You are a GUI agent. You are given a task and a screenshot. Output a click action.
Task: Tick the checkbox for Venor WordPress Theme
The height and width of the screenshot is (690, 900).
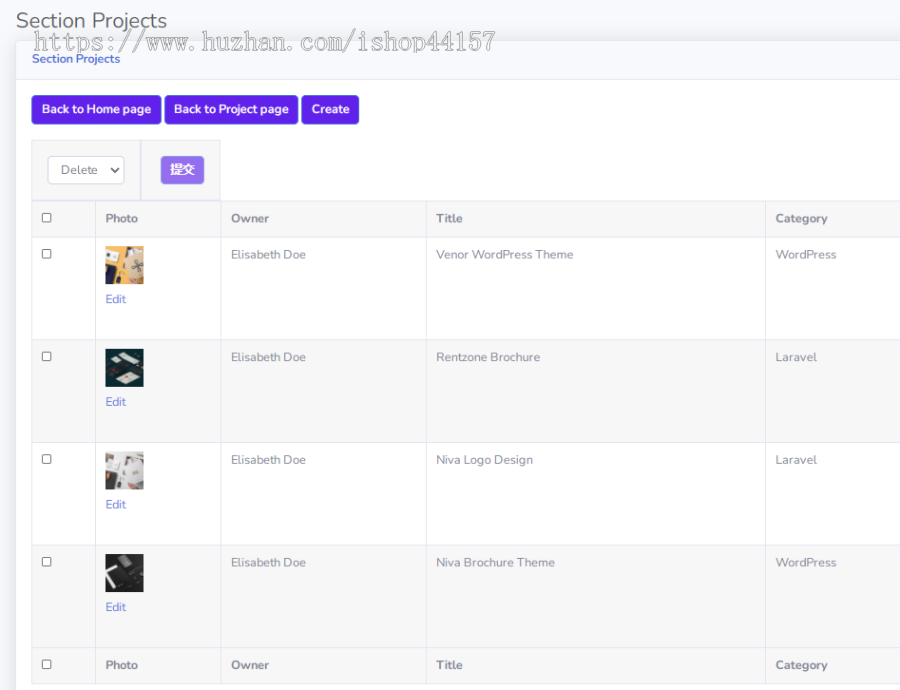(46, 254)
